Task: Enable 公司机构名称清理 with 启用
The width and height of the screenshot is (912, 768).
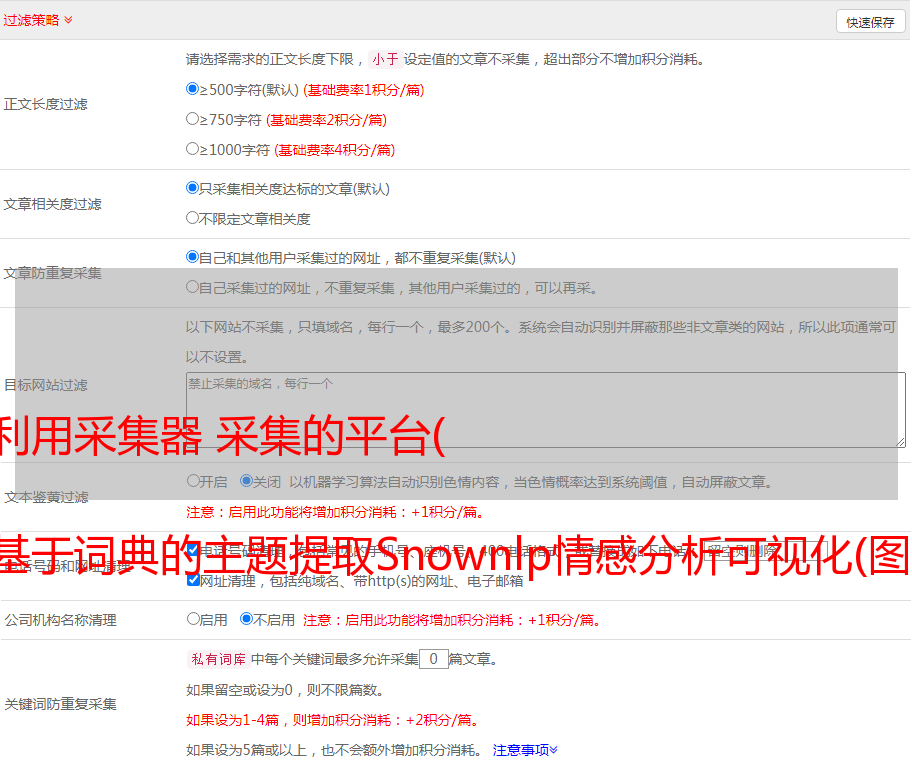Action: pyautogui.click(x=193, y=619)
